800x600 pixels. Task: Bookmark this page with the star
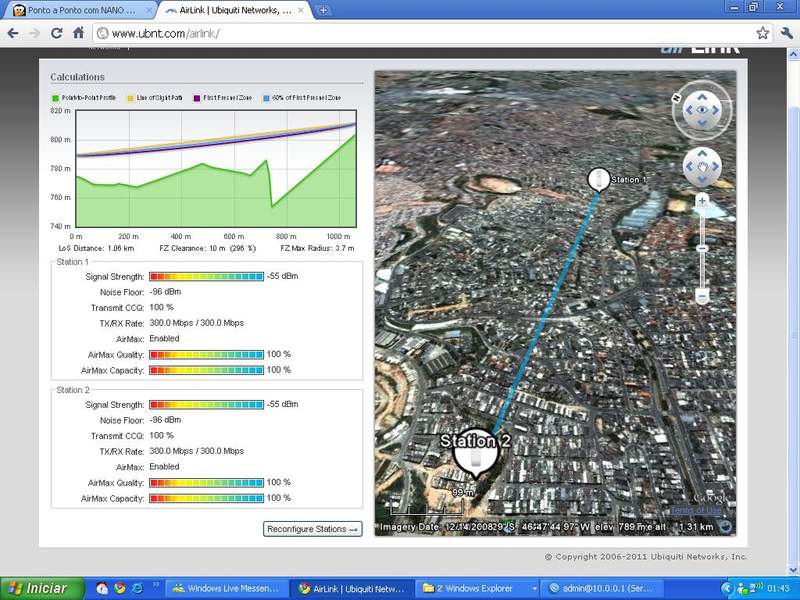763,34
